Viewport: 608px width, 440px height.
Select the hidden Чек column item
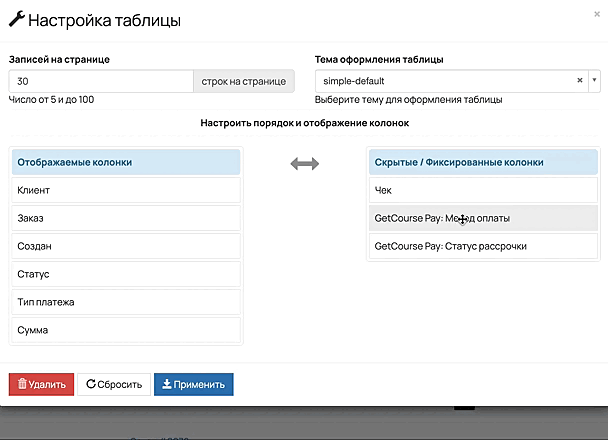tap(482, 190)
